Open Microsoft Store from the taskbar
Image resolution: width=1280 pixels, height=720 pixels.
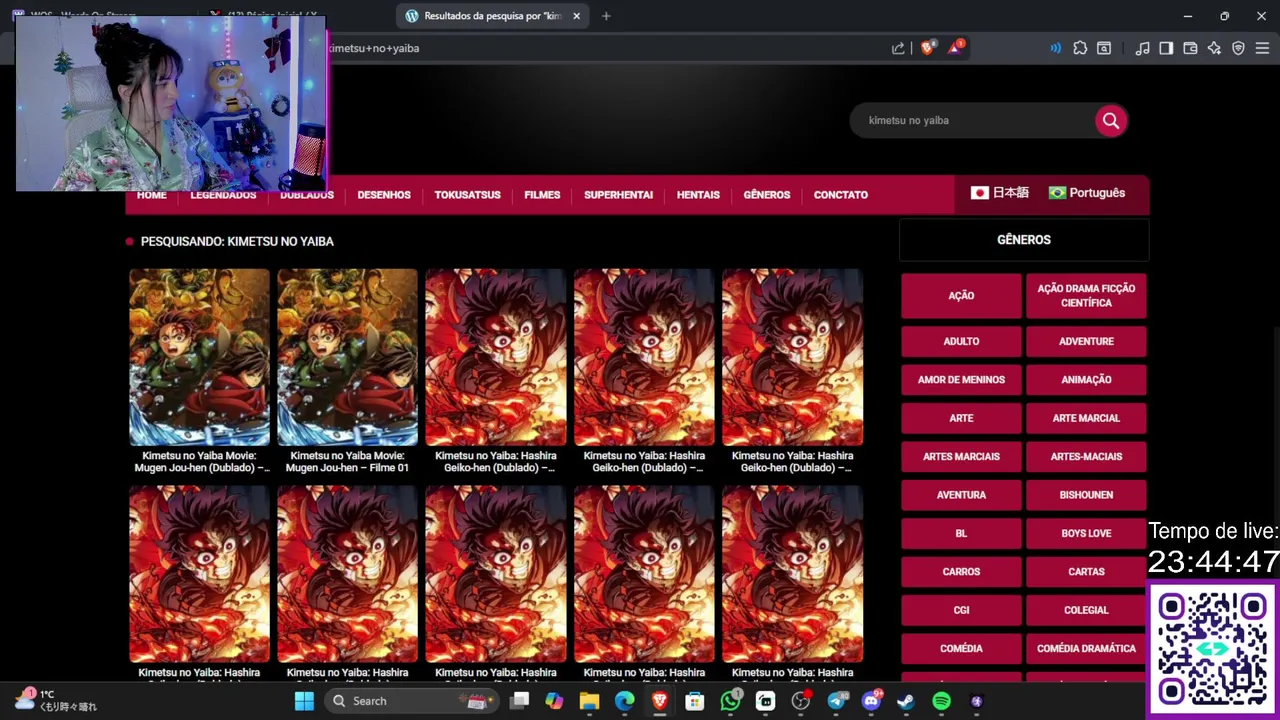[694, 701]
